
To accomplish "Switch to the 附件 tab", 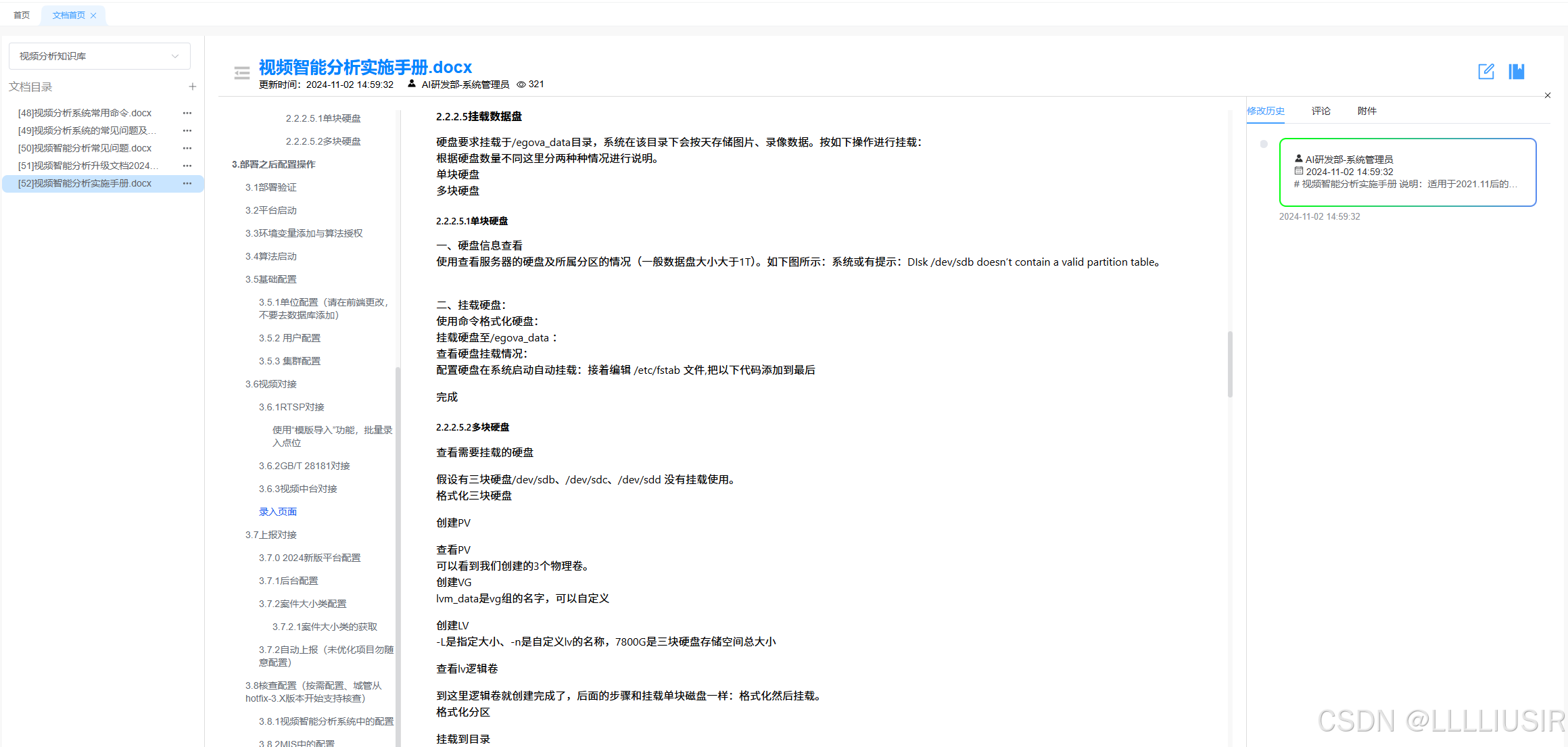I will (1367, 110).
